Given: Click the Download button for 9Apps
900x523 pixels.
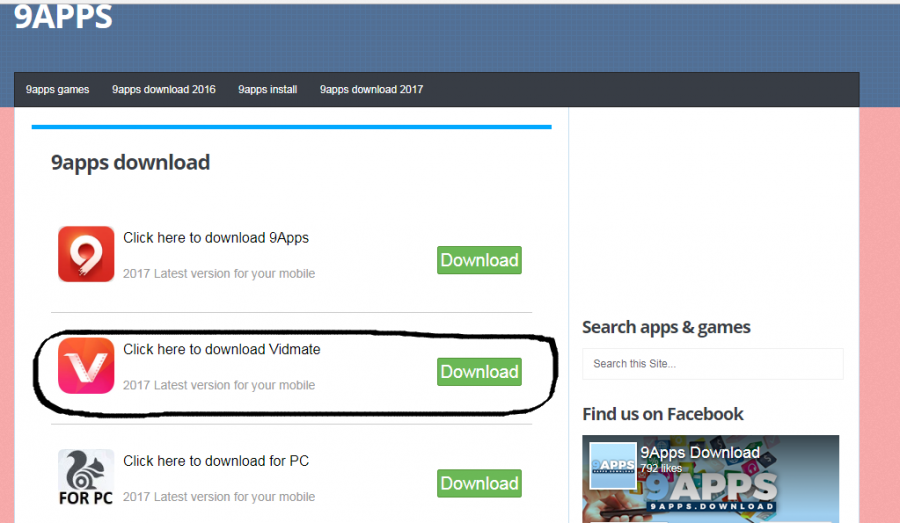Looking at the screenshot, I should [479, 260].
